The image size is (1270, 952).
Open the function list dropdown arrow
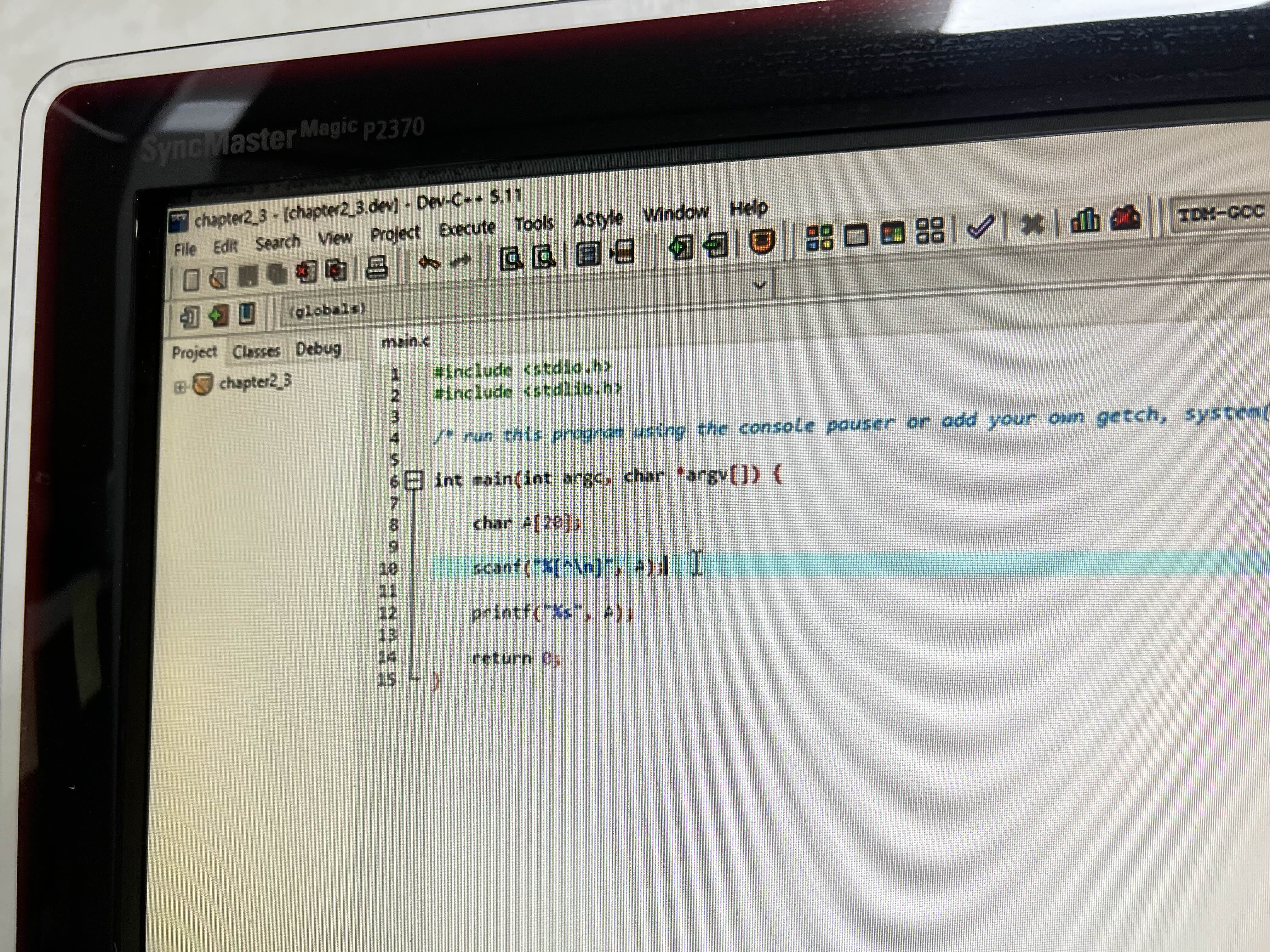760,285
